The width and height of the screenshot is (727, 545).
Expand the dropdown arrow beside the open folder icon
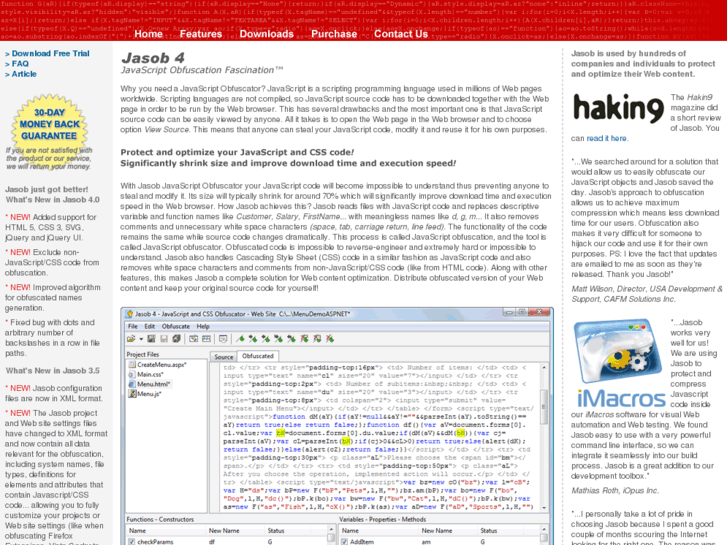click(x=140, y=339)
